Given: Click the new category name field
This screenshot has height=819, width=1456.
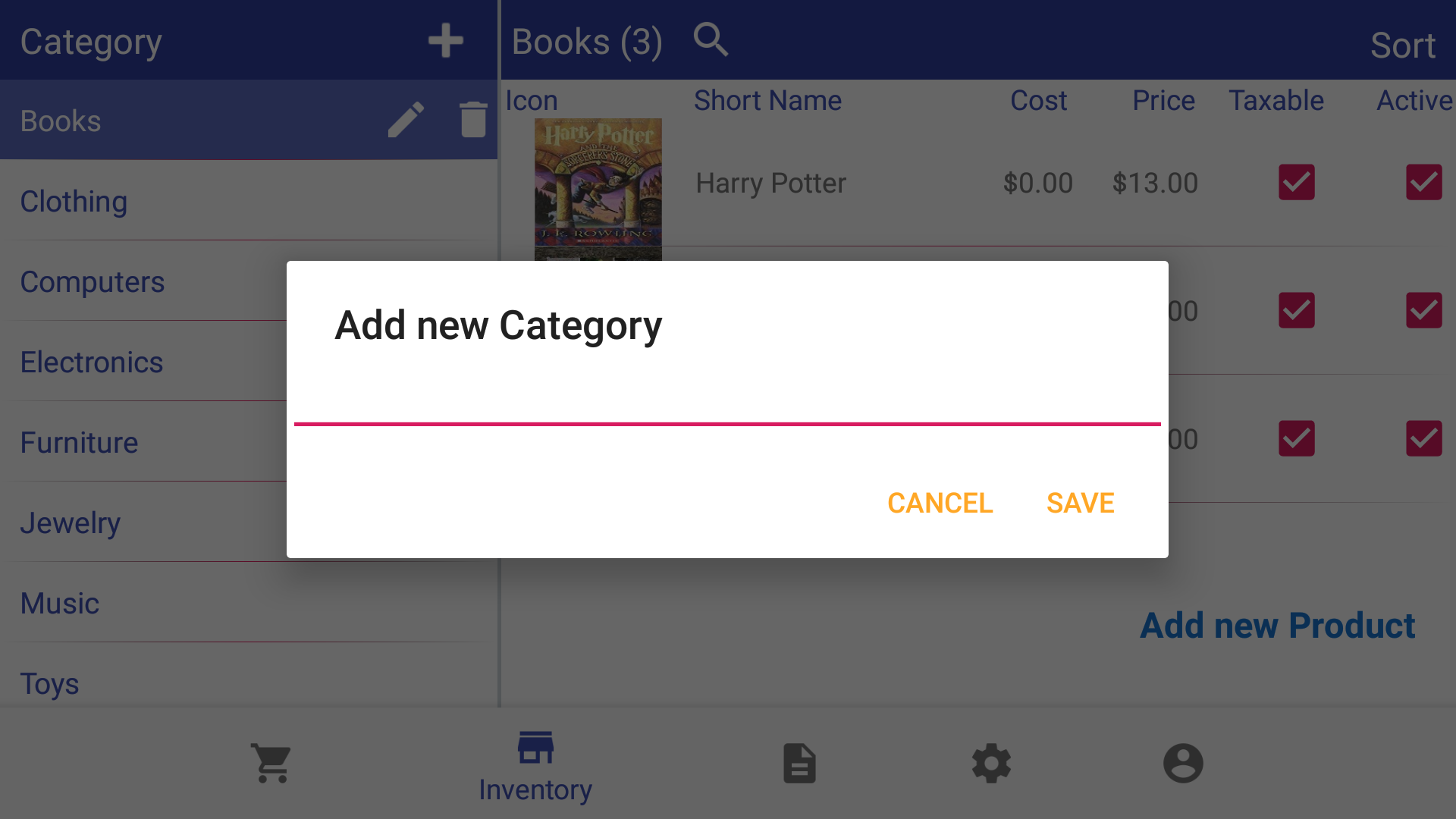Looking at the screenshot, I should (x=726, y=401).
